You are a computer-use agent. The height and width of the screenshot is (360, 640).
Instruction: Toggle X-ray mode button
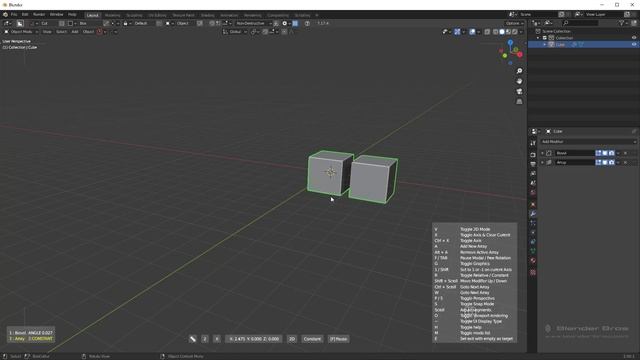[487, 32]
